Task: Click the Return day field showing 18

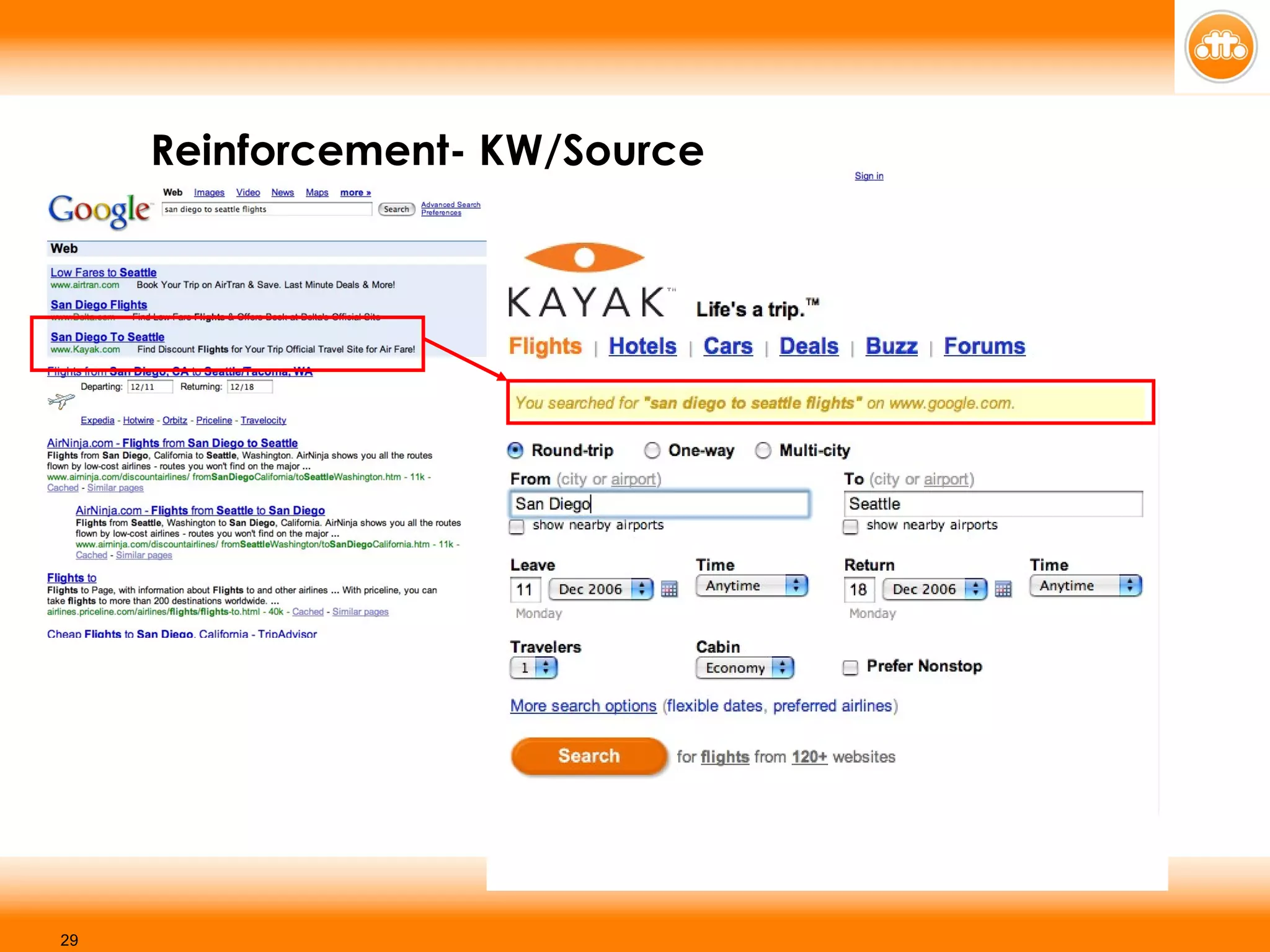Action: pyautogui.click(x=859, y=589)
